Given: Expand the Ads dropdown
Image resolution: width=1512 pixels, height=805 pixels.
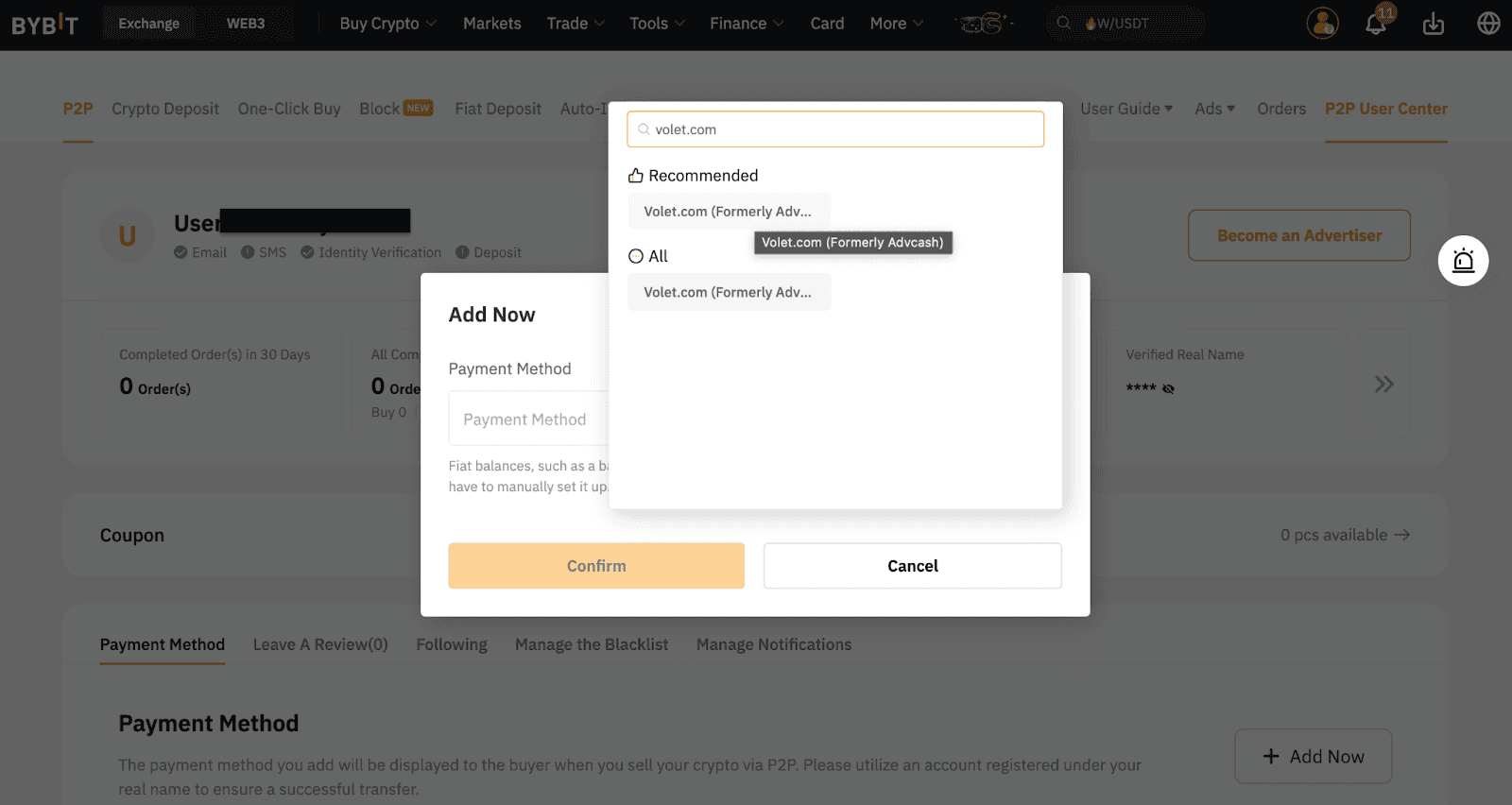Looking at the screenshot, I should (1215, 109).
